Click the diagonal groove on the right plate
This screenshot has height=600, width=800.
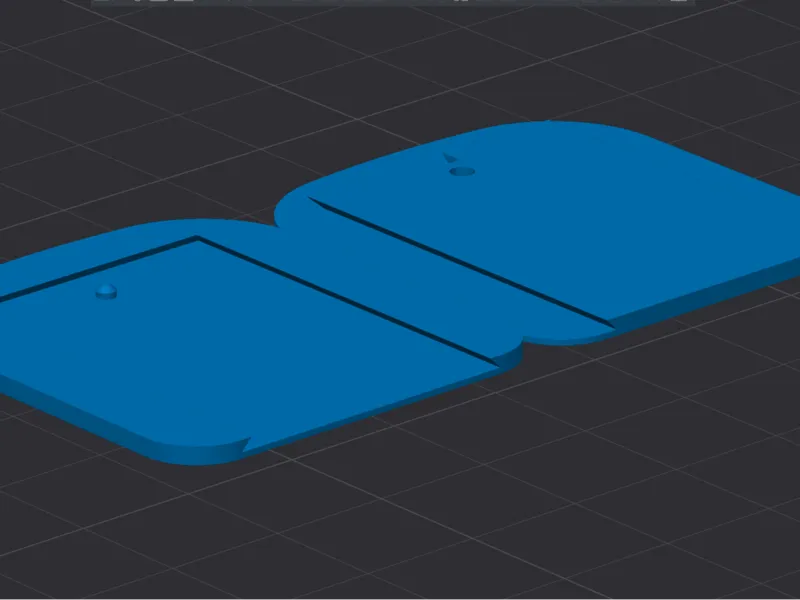click(461, 262)
